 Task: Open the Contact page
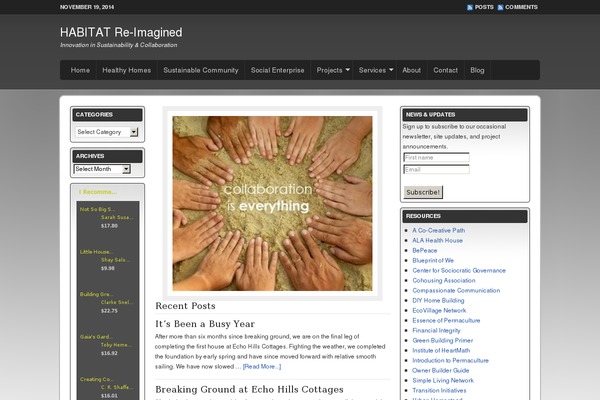(445, 70)
